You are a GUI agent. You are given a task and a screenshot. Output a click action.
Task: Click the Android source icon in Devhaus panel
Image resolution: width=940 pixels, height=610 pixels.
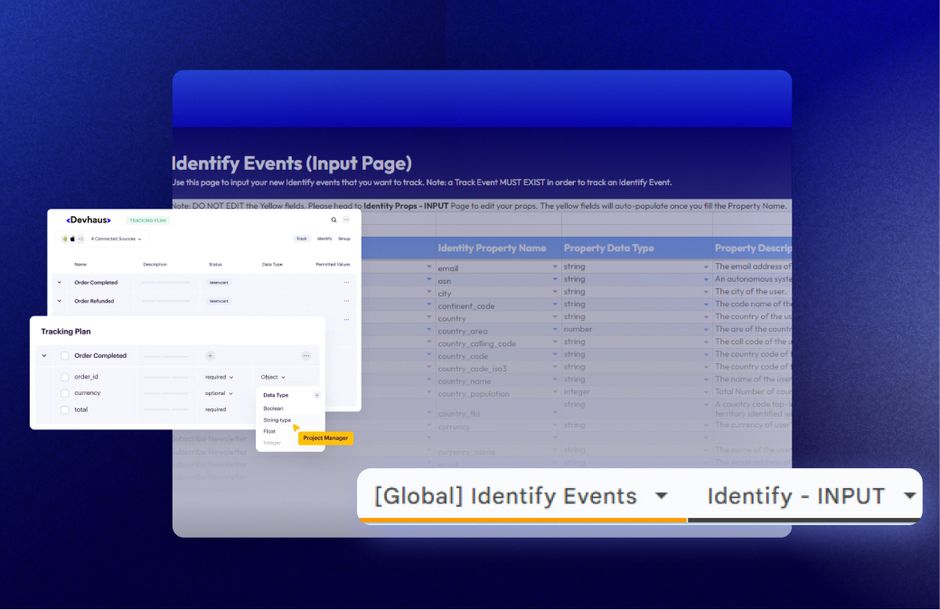65,238
